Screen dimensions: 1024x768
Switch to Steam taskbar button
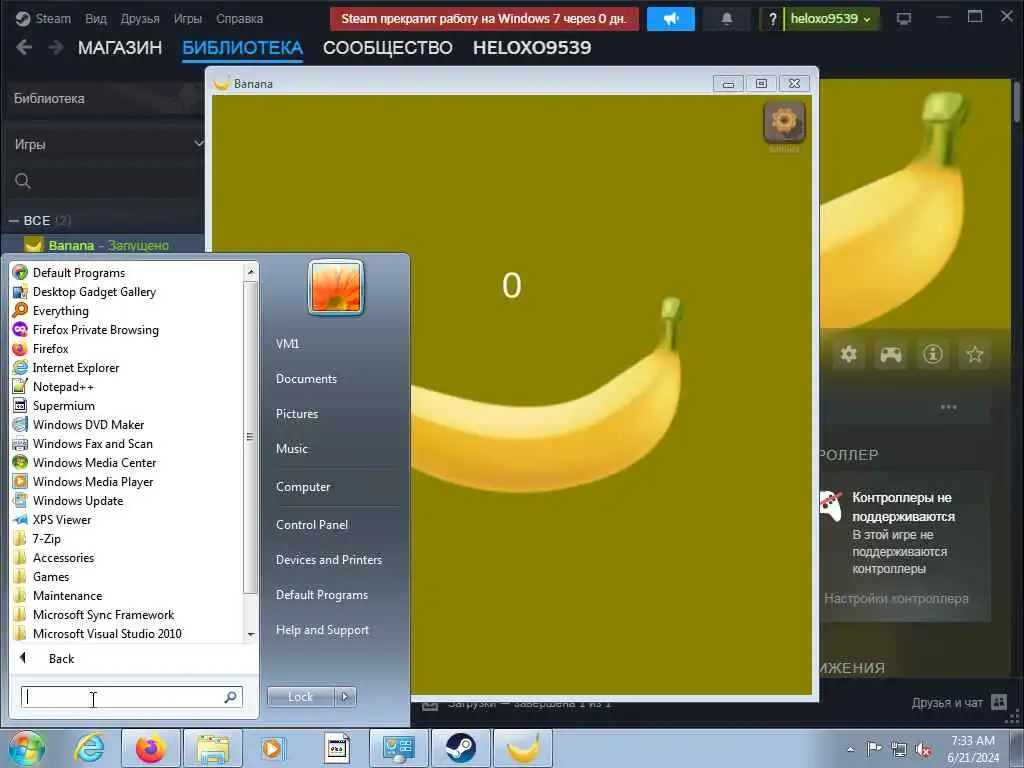tap(461, 748)
